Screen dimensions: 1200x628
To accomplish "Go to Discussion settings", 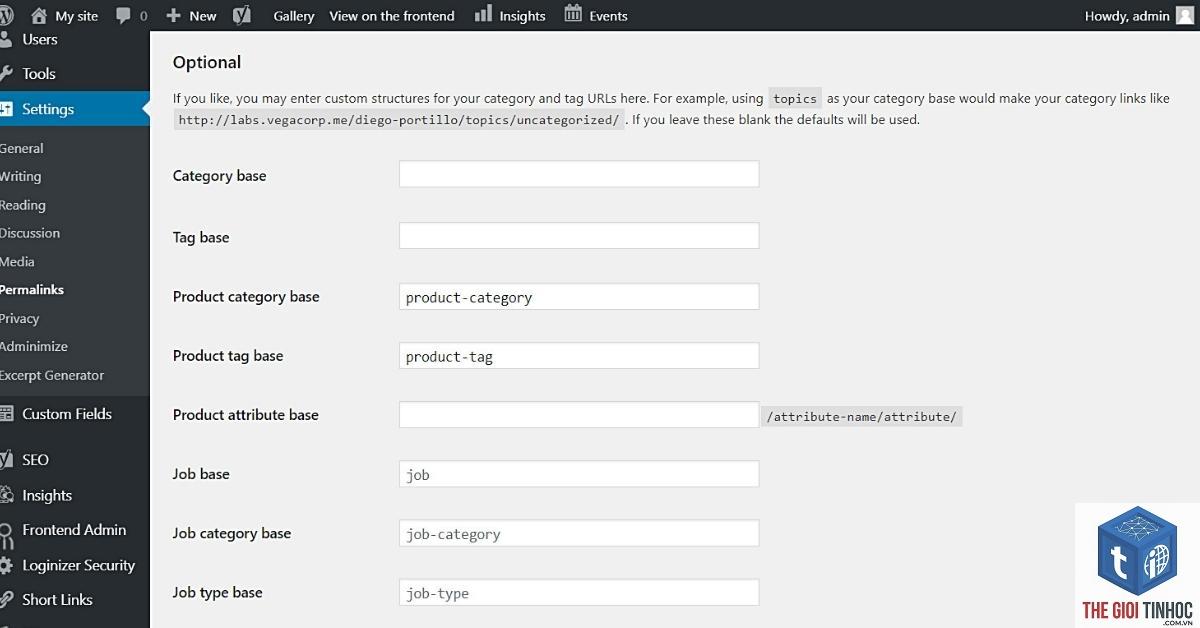I will pyautogui.click(x=30, y=233).
